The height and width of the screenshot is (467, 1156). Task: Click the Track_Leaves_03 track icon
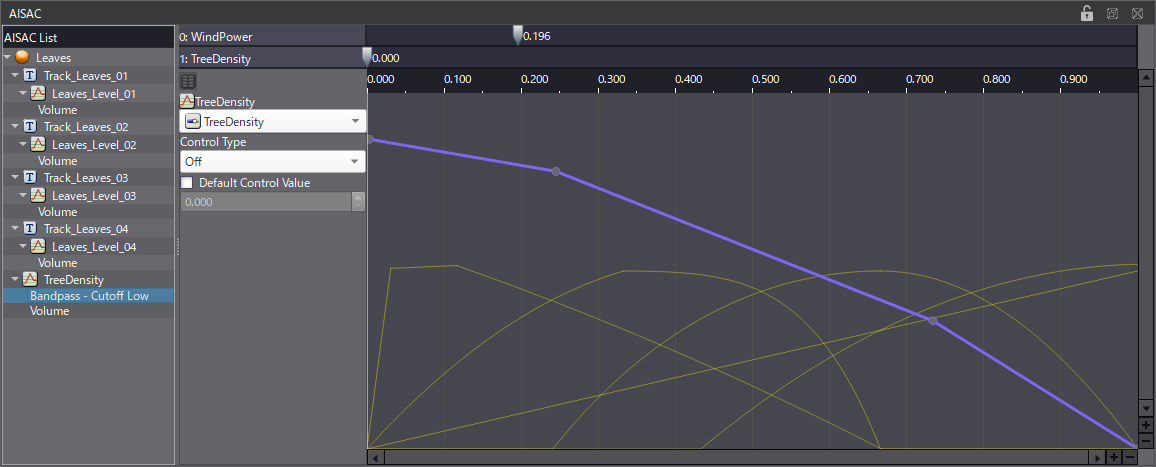(x=31, y=177)
